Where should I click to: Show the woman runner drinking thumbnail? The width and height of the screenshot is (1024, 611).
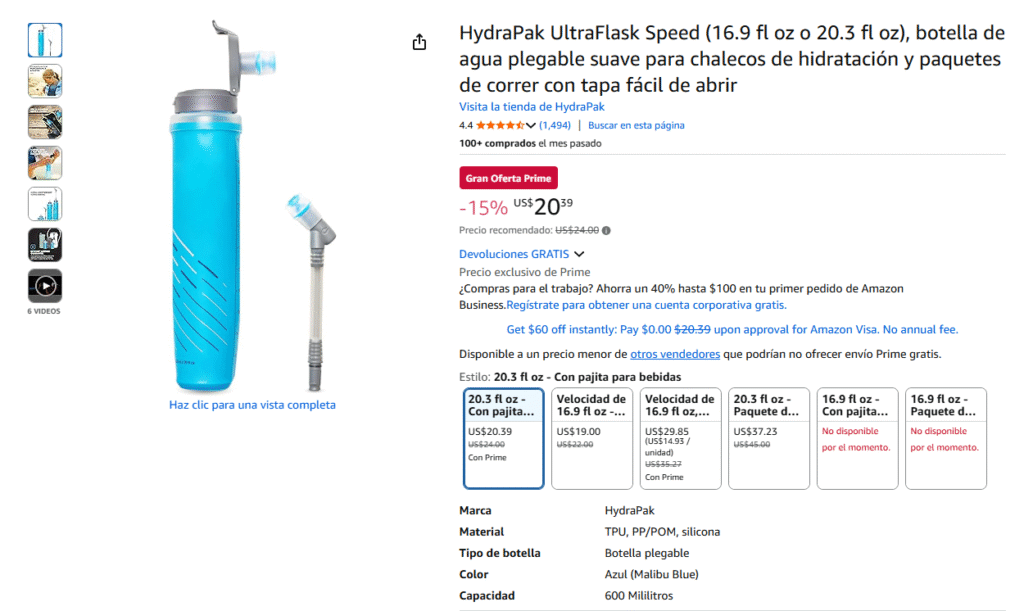pos(45,81)
